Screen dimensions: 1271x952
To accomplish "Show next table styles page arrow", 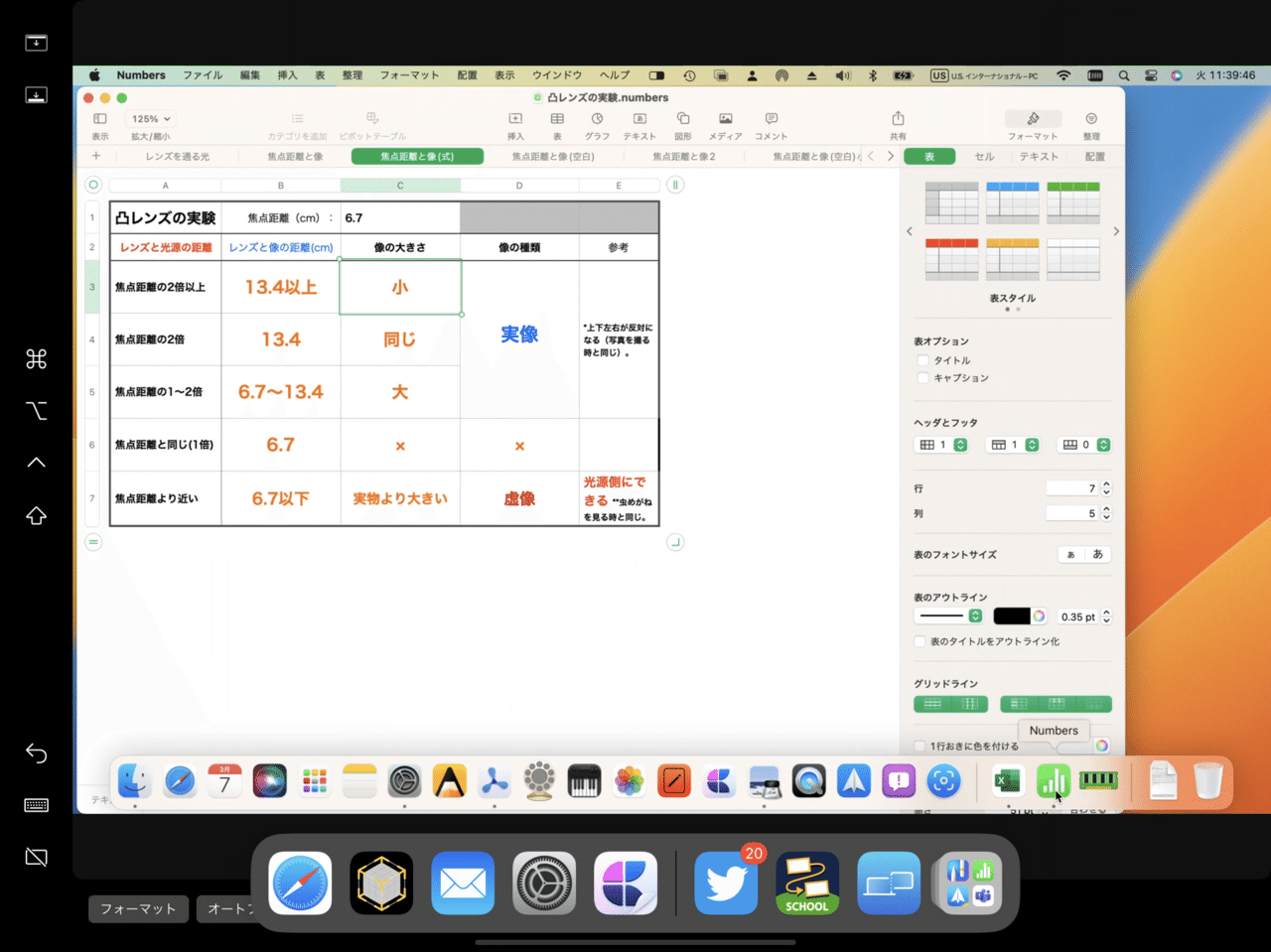I will (x=1116, y=231).
